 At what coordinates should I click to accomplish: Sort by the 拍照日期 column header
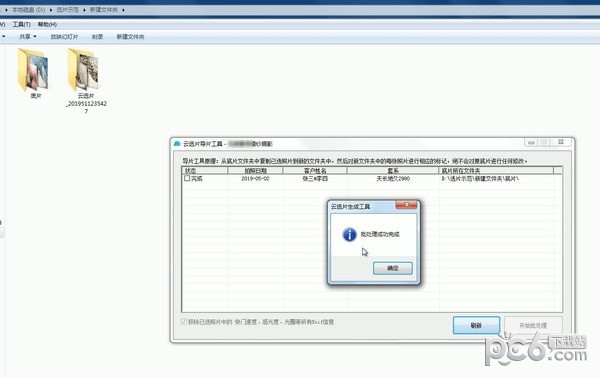[255, 171]
